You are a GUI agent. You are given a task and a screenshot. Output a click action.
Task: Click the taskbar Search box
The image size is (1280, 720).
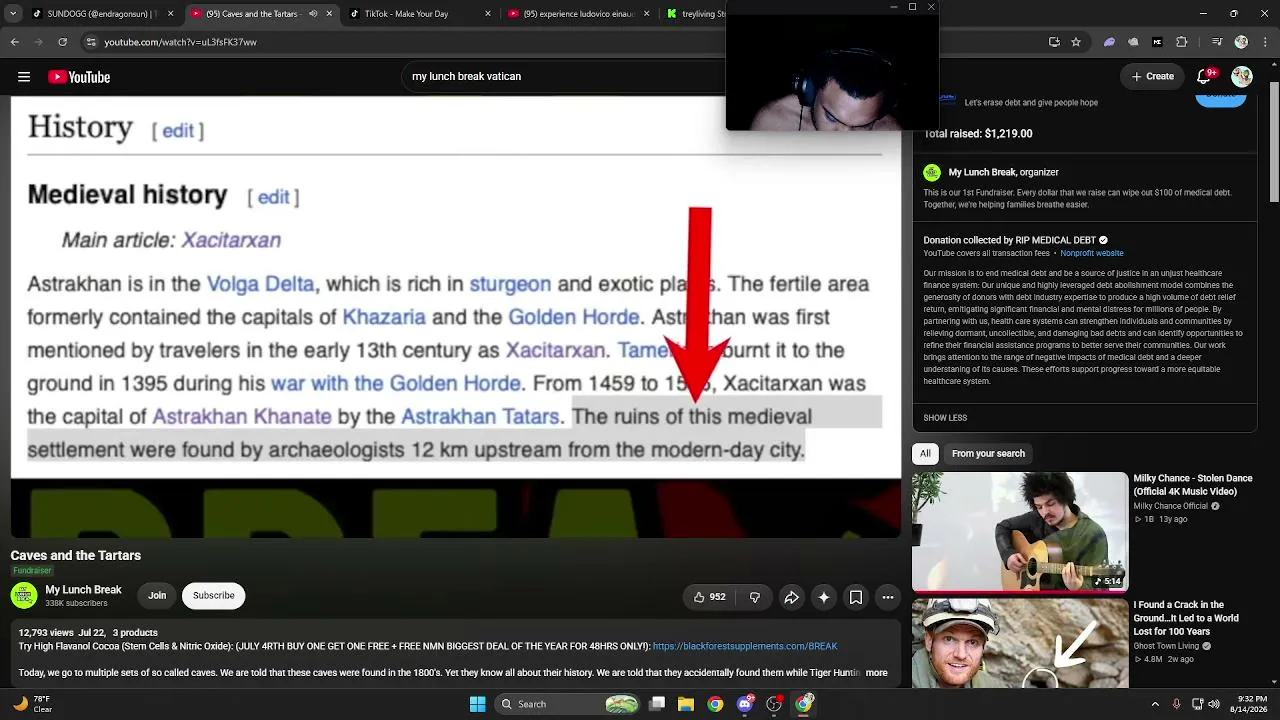(567, 704)
